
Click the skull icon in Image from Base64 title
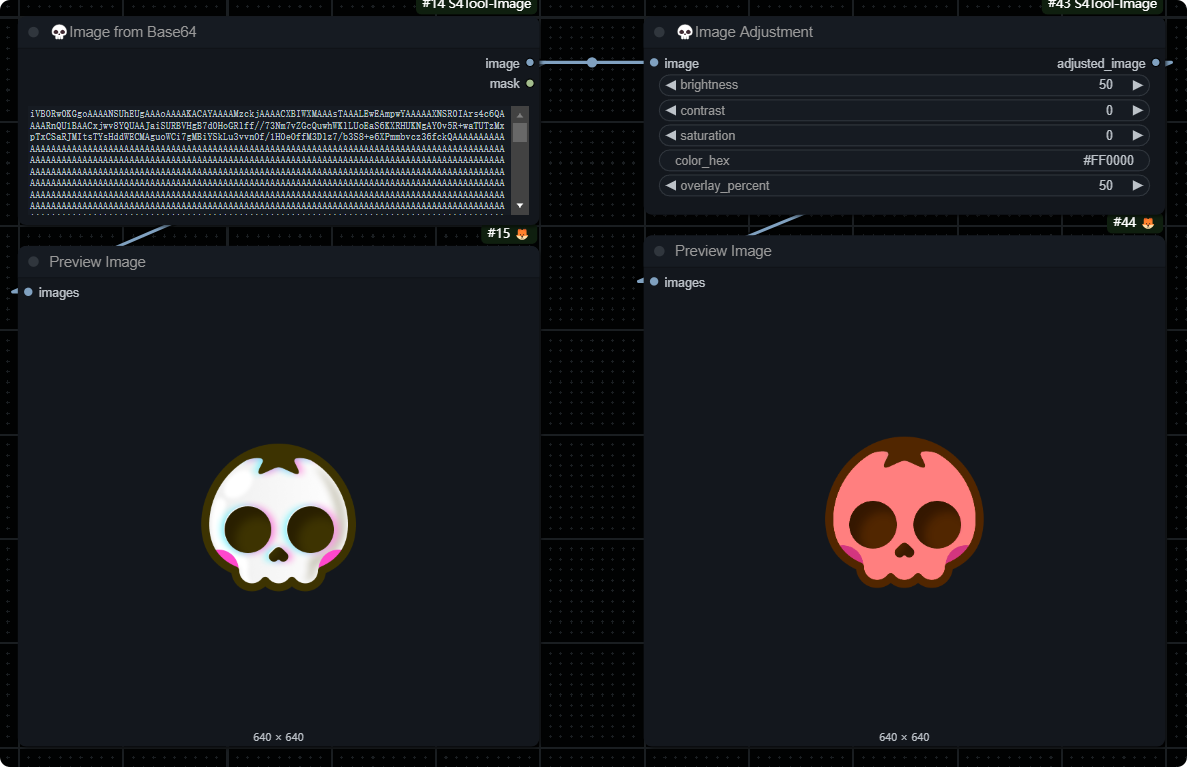pyautogui.click(x=59, y=32)
